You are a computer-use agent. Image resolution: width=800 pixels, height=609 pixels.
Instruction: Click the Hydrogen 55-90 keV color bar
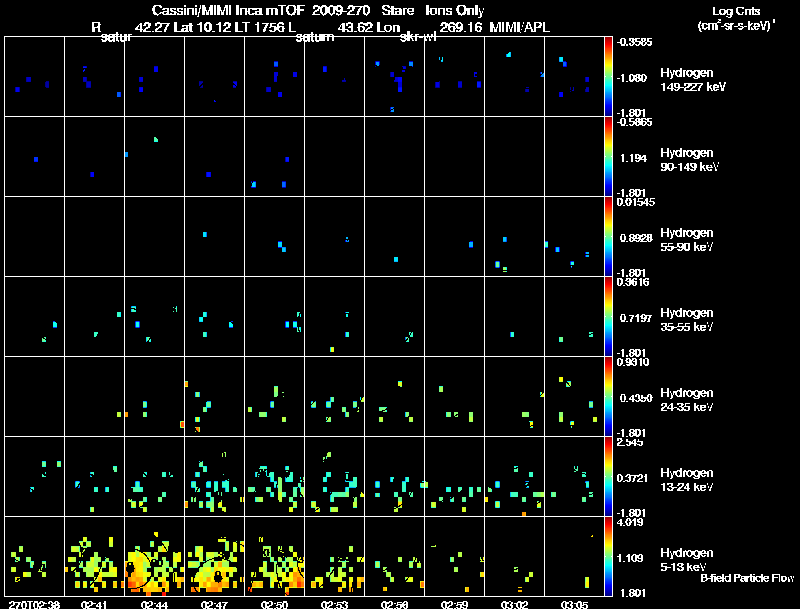[x=608, y=236]
